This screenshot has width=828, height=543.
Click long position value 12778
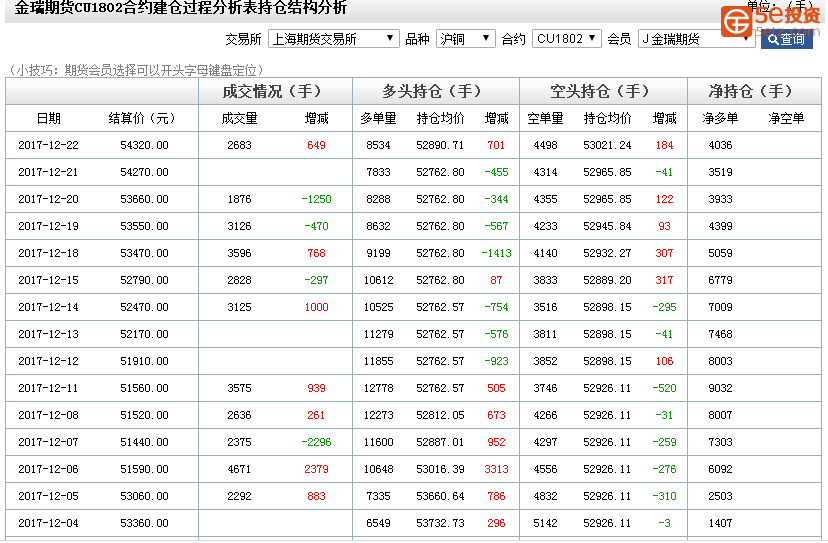(x=378, y=388)
